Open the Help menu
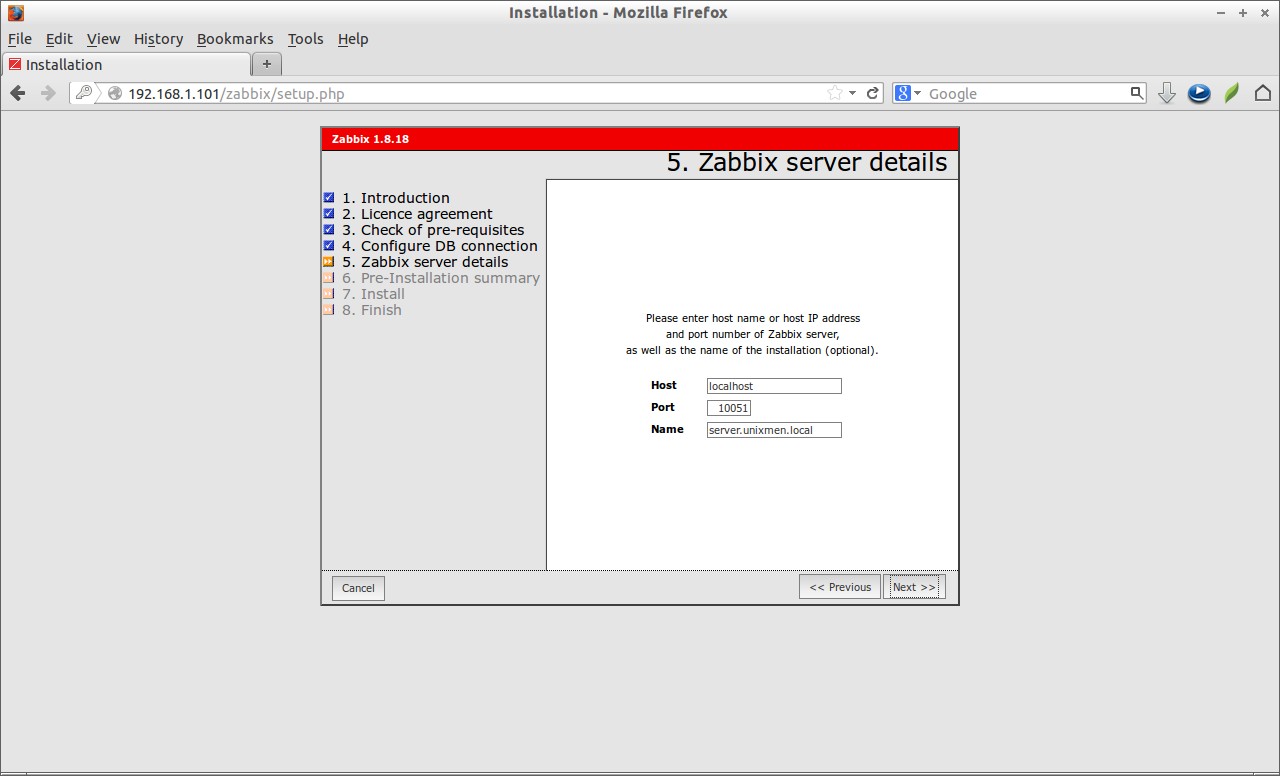The height and width of the screenshot is (776, 1280). (353, 39)
